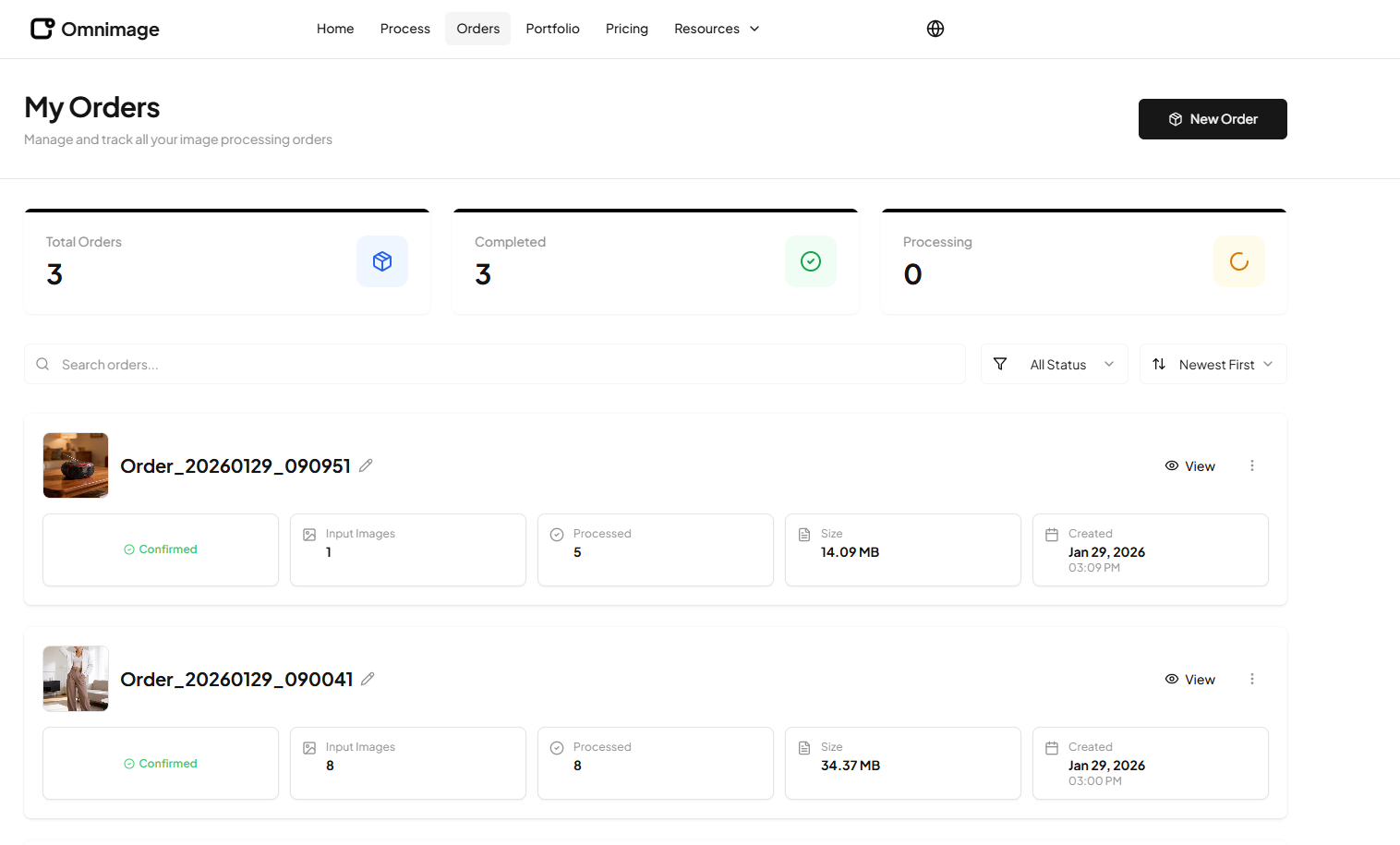View details of Order_20260129_090041
This screenshot has width=1400, height=845.
tap(1190, 680)
